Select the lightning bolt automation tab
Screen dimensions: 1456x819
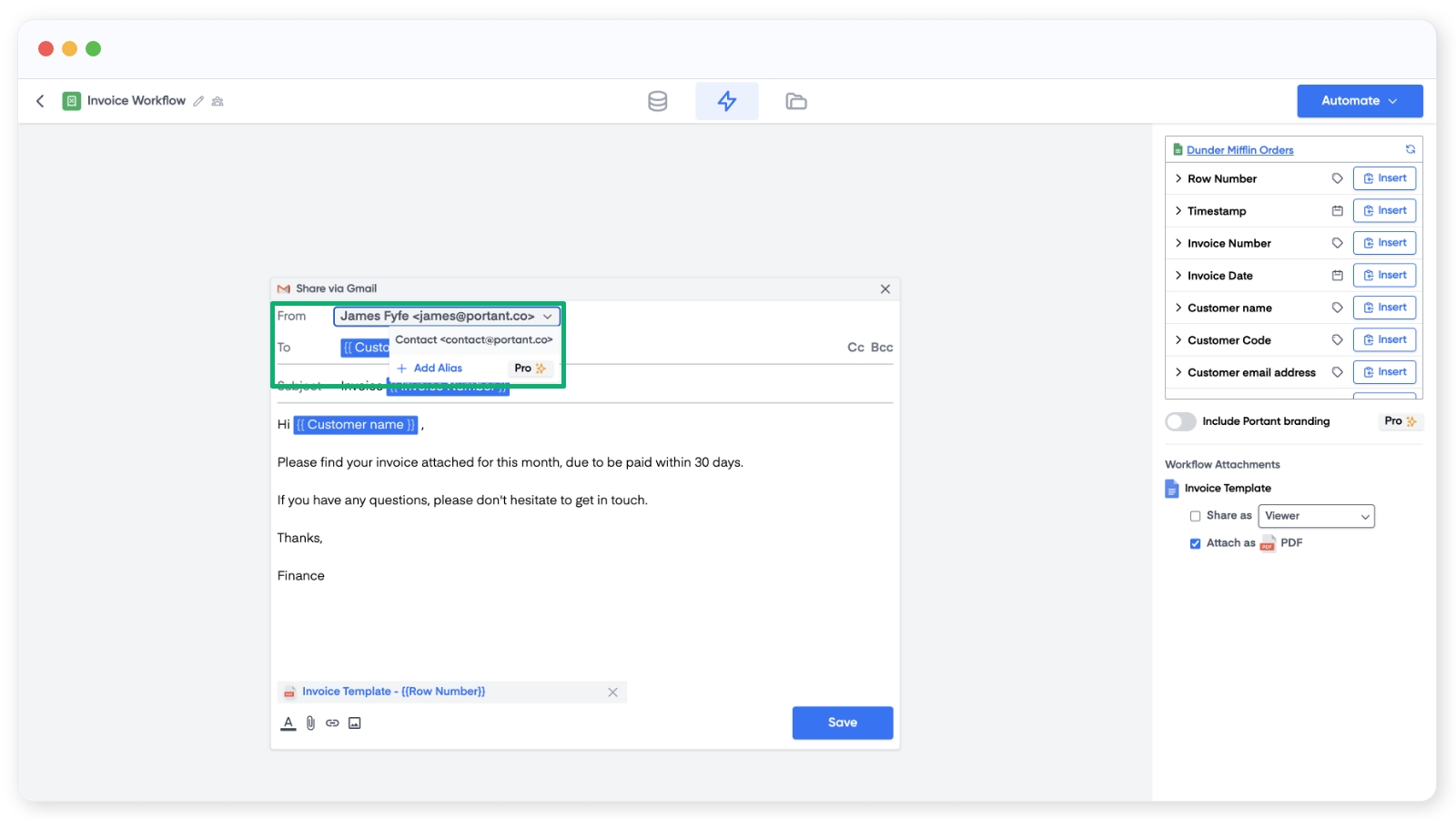pos(726,101)
